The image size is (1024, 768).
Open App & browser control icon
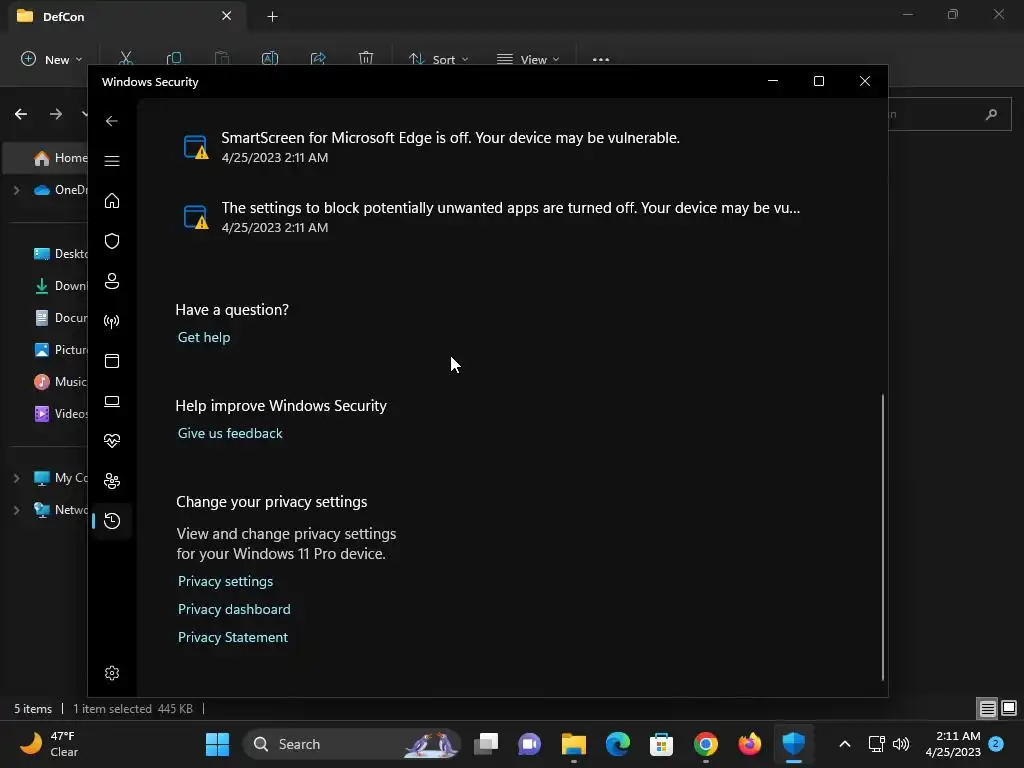[x=112, y=360]
